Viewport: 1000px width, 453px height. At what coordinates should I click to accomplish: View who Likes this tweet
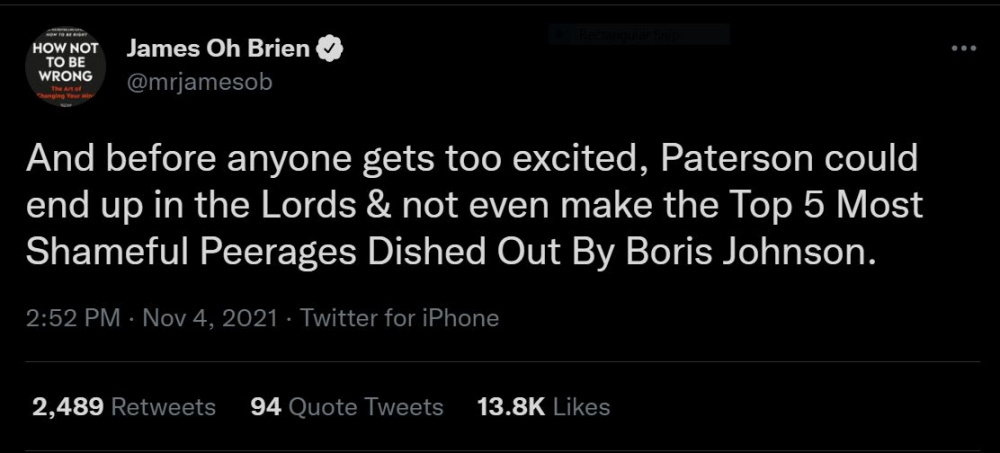pyautogui.click(x=581, y=407)
